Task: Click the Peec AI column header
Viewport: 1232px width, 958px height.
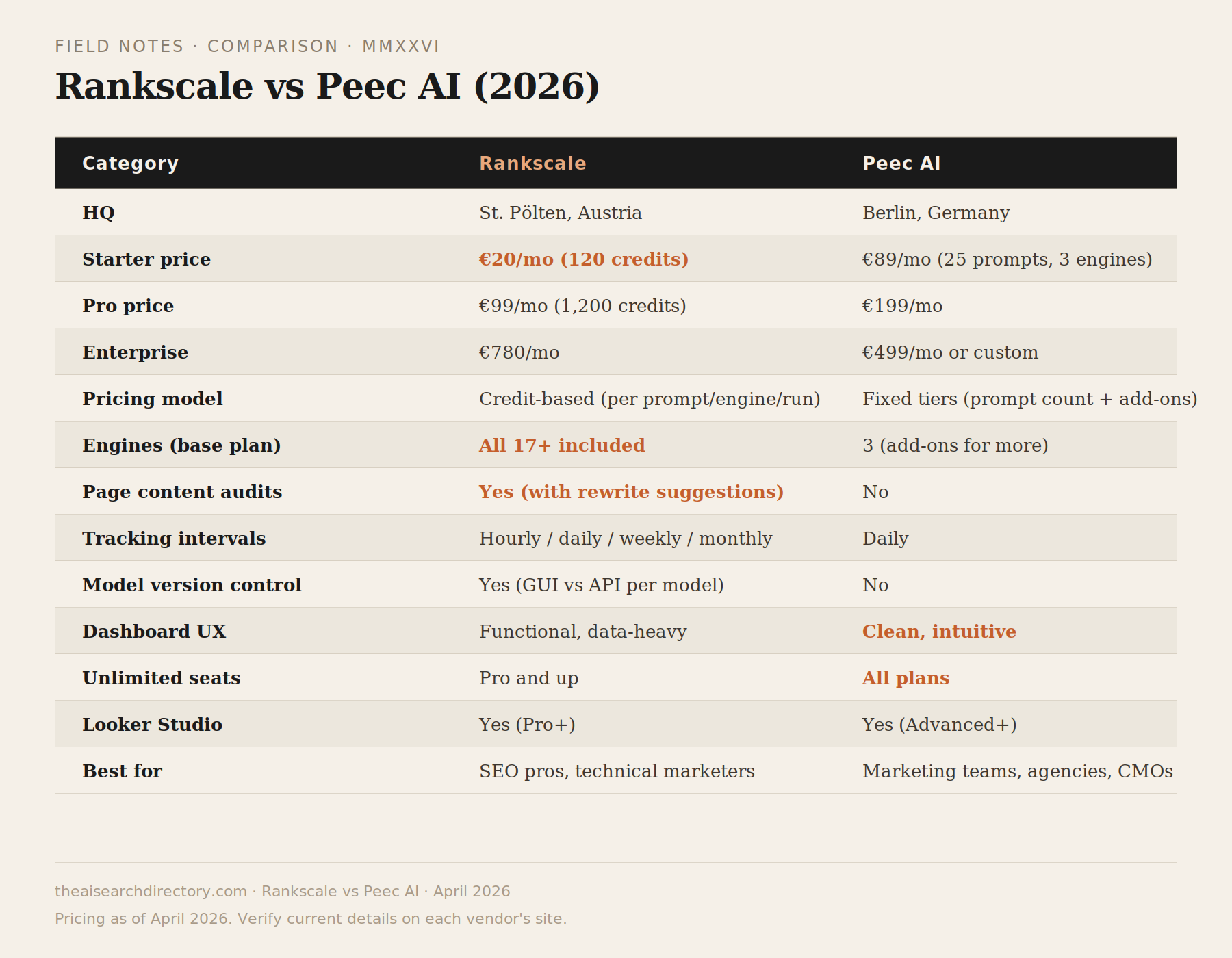Action: [901, 164]
